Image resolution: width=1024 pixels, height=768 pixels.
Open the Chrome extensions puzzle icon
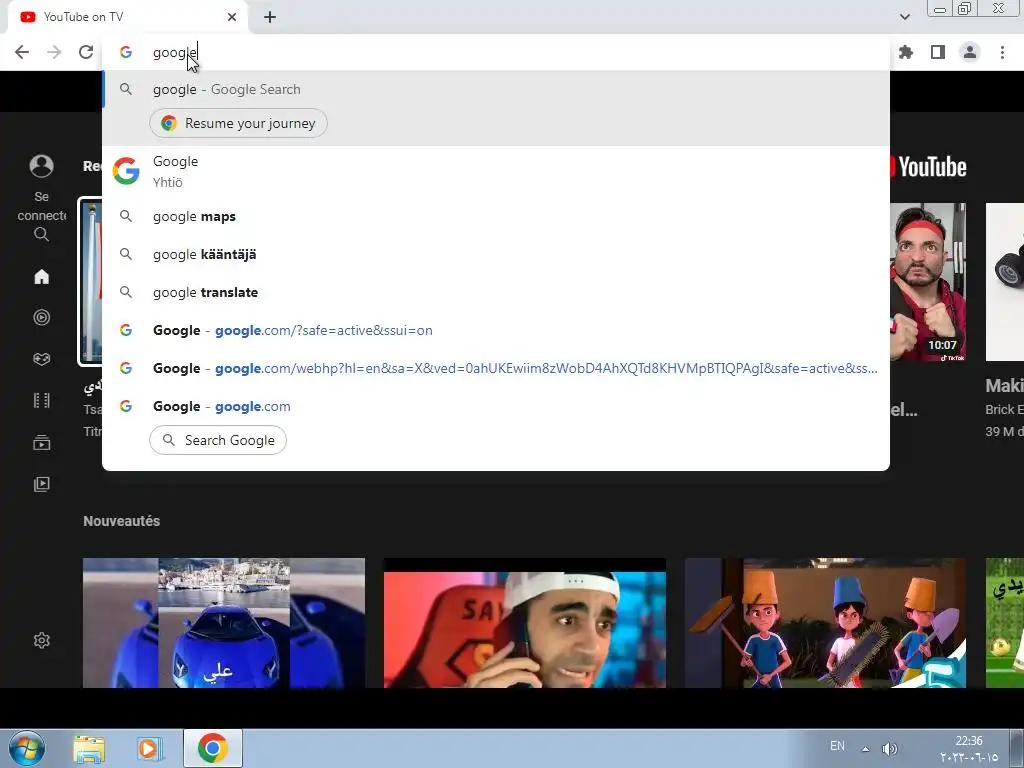pyautogui.click(x=906, y=52)
